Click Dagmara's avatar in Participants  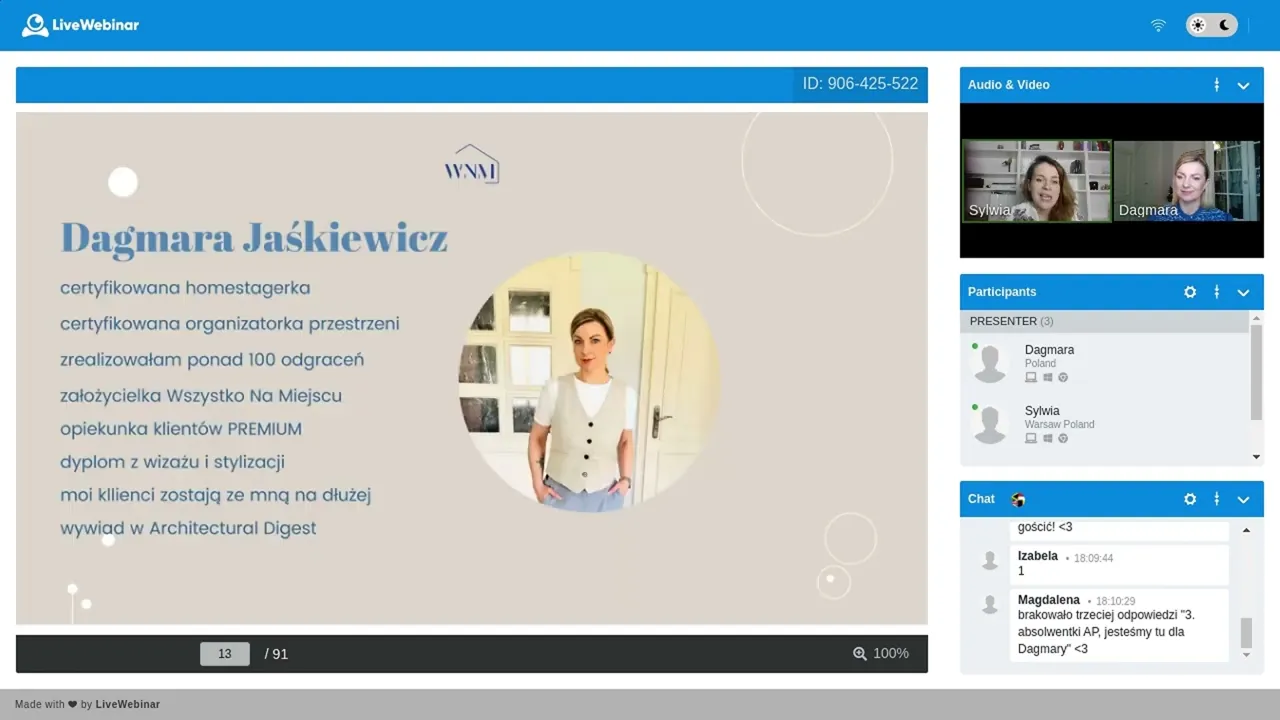[x=990, y=363]
